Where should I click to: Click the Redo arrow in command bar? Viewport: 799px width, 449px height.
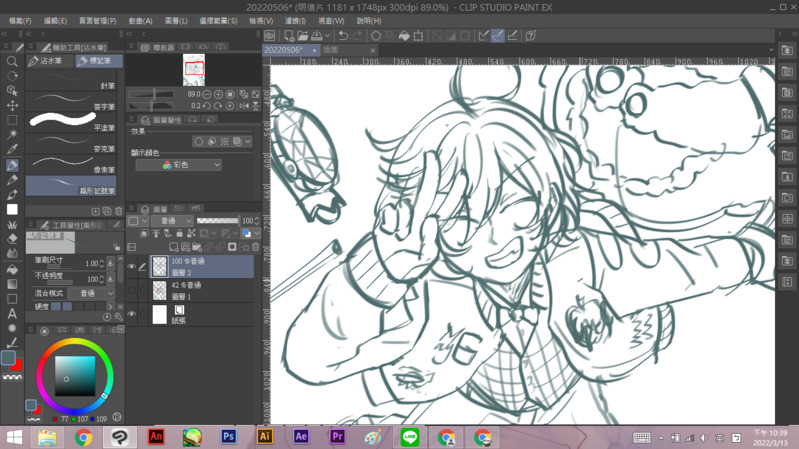[357, 36]
